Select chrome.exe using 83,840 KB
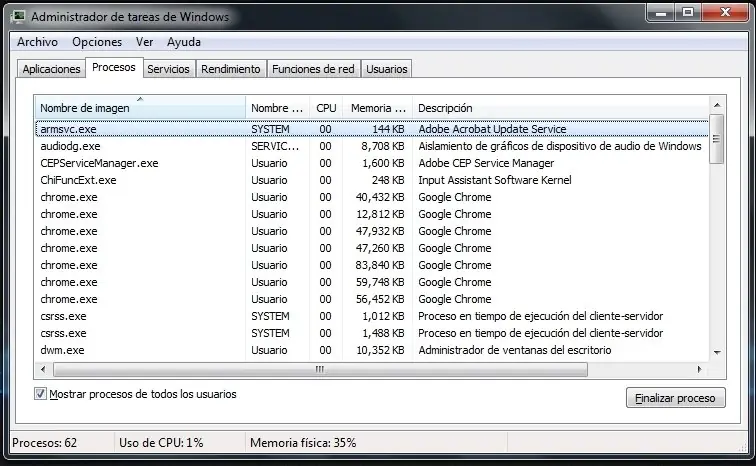The width and height of the screenshot is (756, 466). (372, 265)
